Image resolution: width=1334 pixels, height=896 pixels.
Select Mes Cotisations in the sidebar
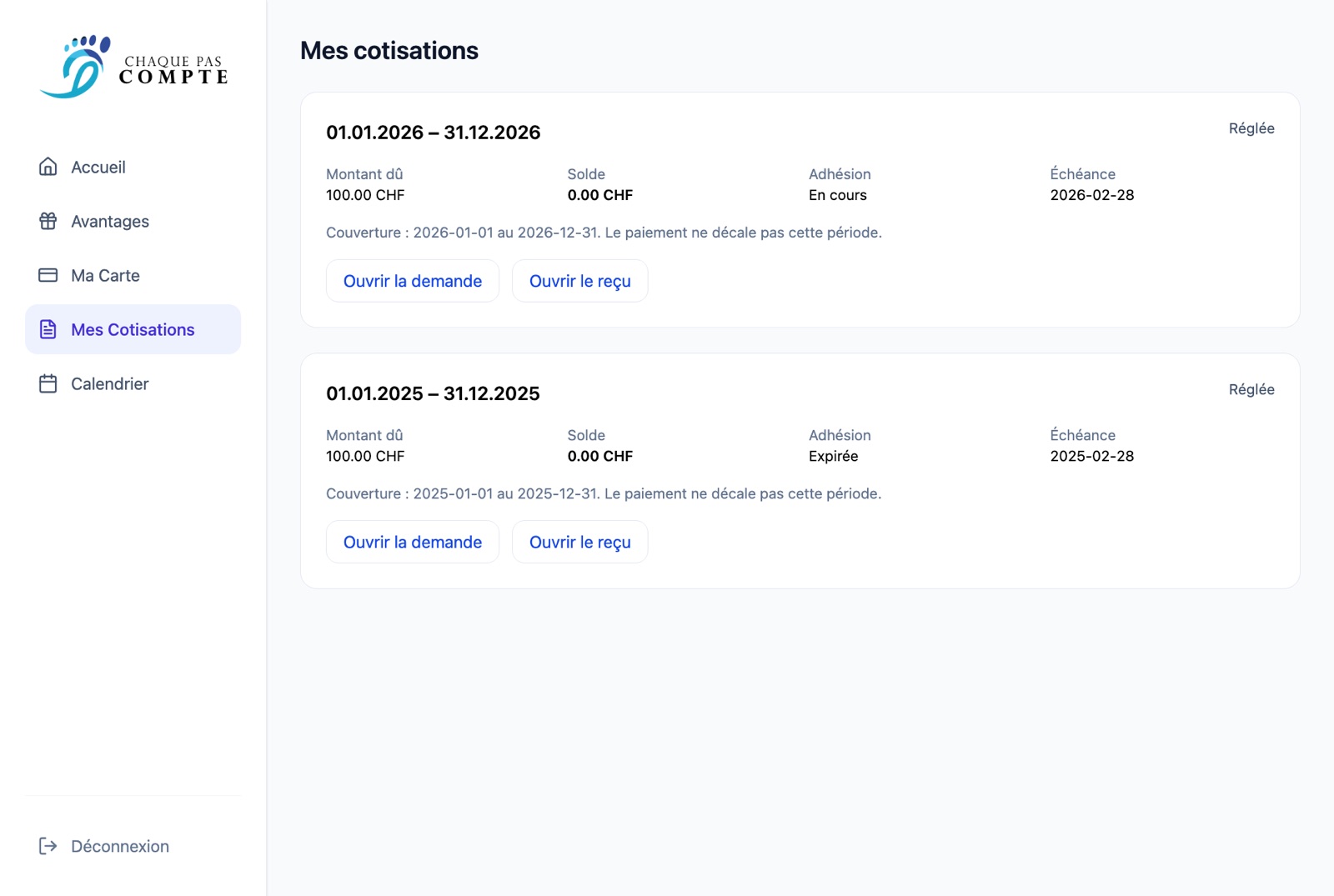pyautogui.click(x=133, y=329)
